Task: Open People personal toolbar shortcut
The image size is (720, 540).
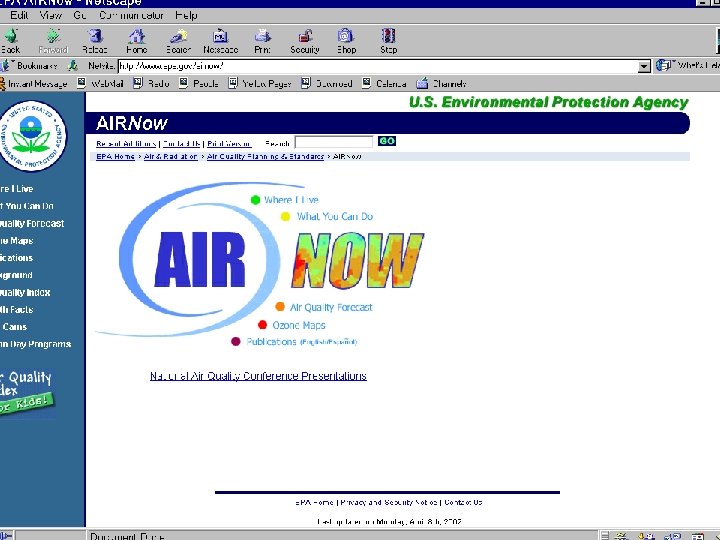Action: click(199, 84)
